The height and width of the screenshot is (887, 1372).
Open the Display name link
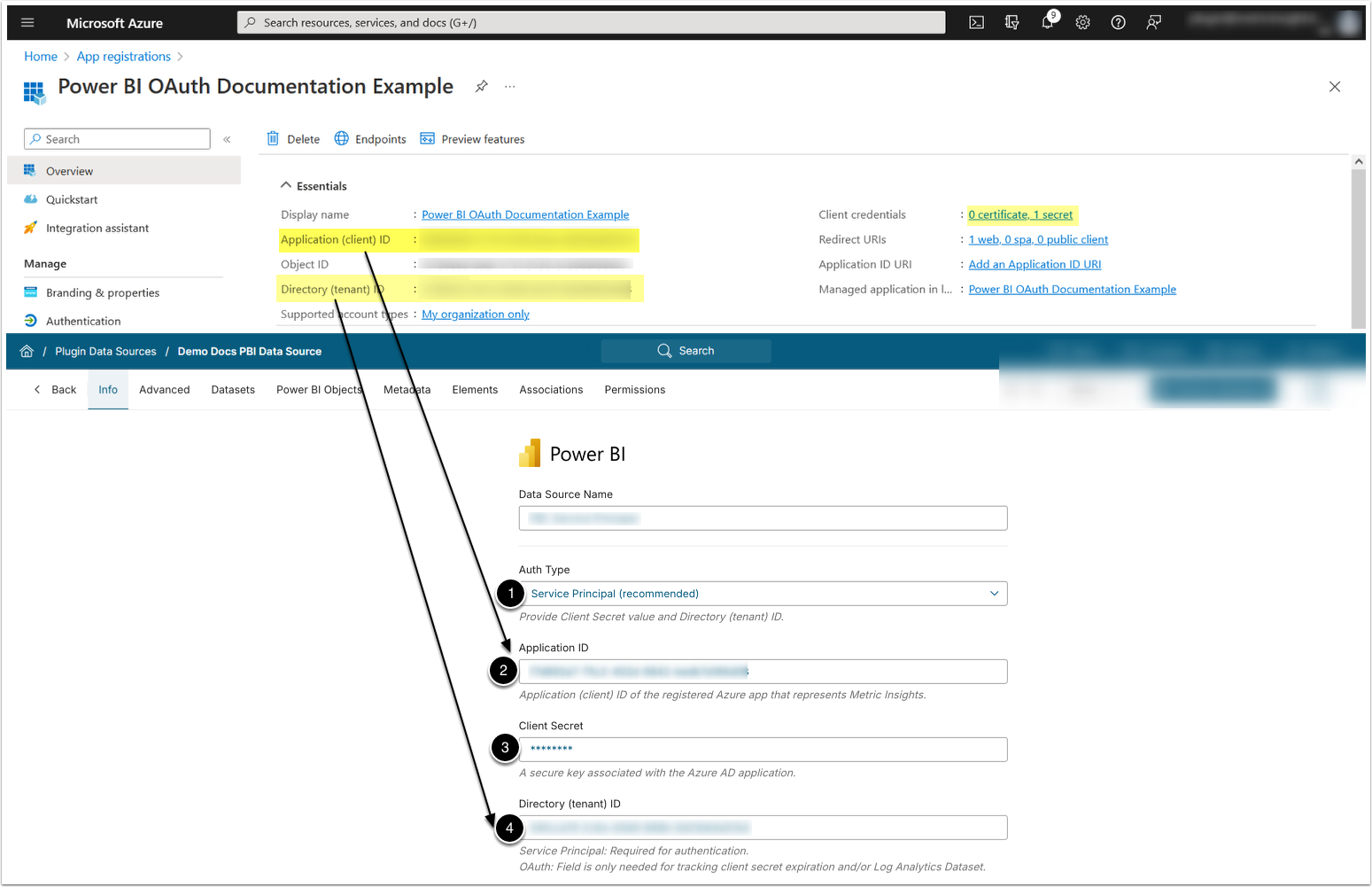pyautogui.click(x=525, y=214)
